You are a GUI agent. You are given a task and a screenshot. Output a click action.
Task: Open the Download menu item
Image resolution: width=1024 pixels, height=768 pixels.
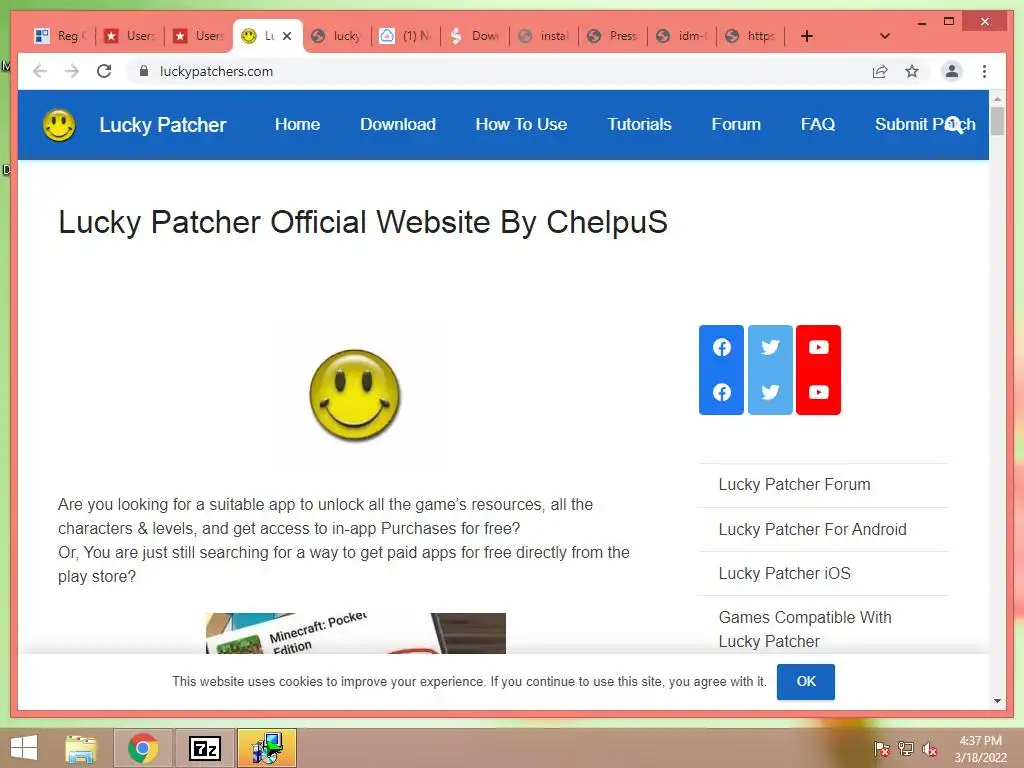tap(398, 124)
